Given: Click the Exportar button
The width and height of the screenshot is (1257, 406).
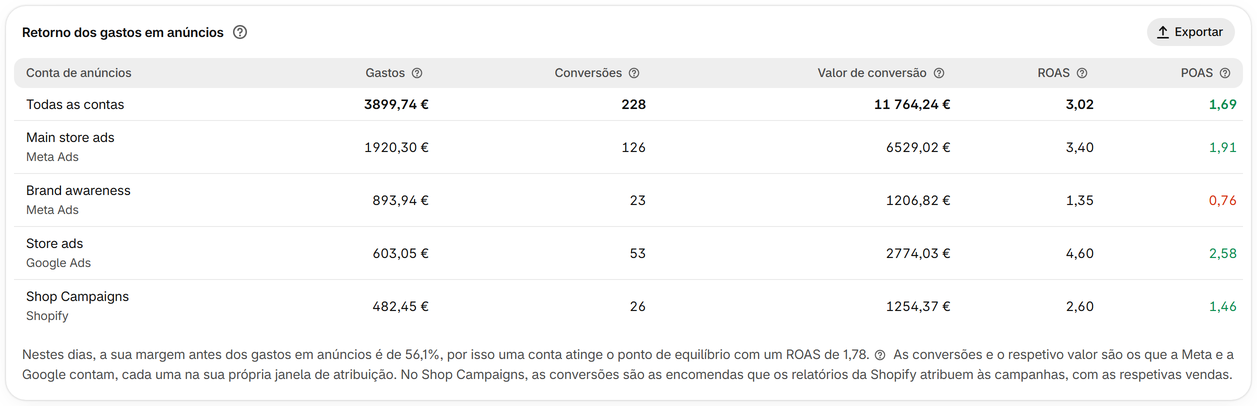Looking at the screenshot, I should click(x=1190, y=32).
